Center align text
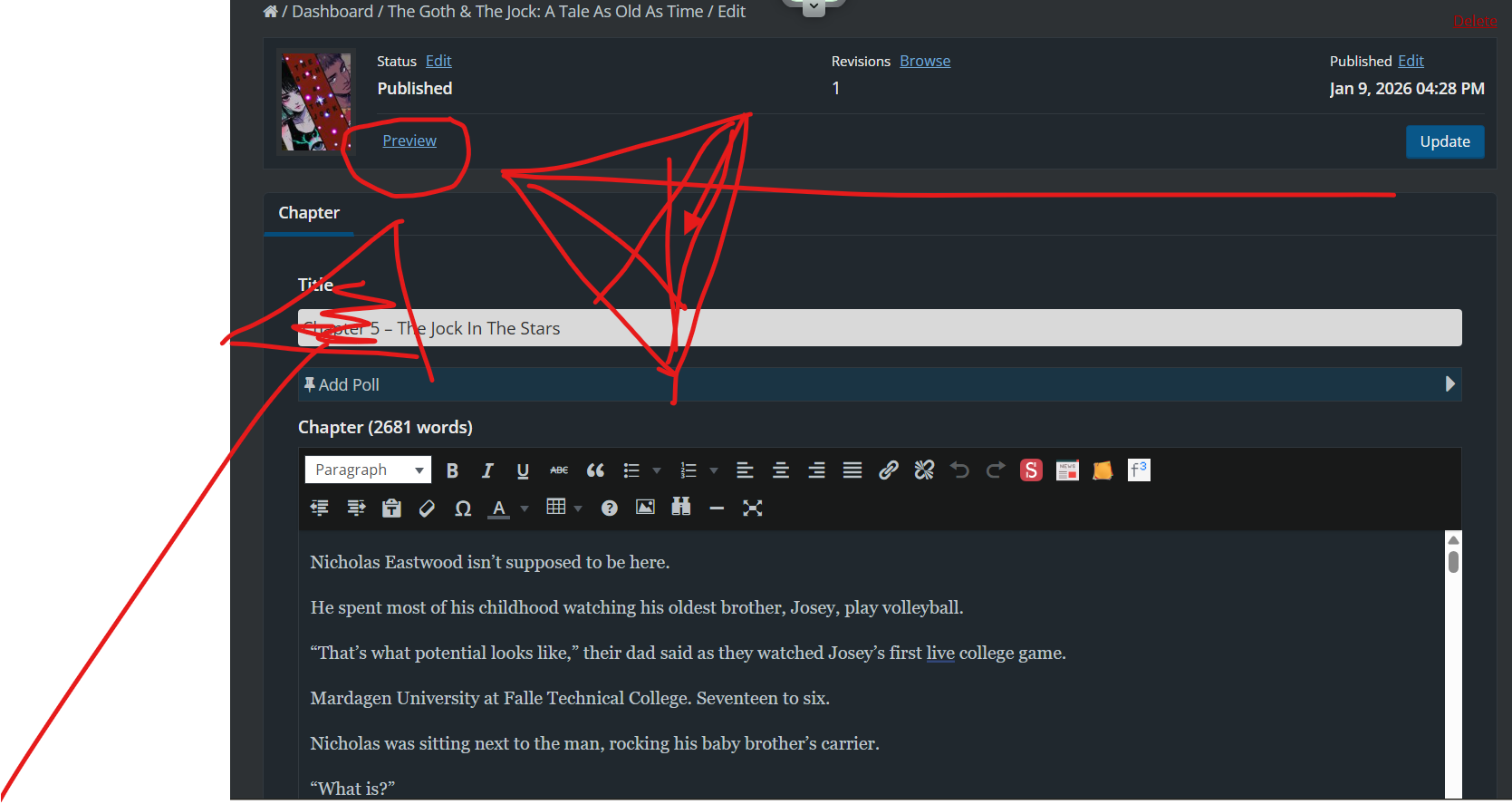 781,470
